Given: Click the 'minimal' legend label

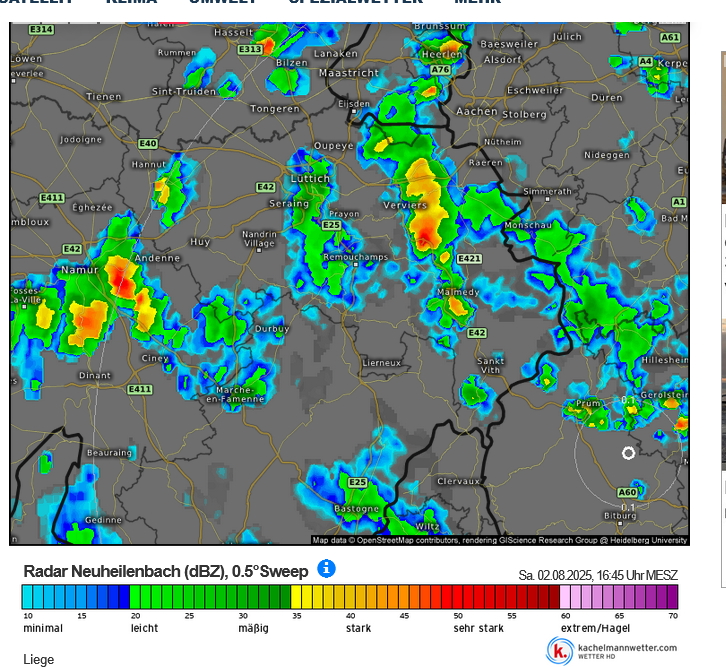Looking at the screenshot, I should pyautogui.click(x=43, y=629).
